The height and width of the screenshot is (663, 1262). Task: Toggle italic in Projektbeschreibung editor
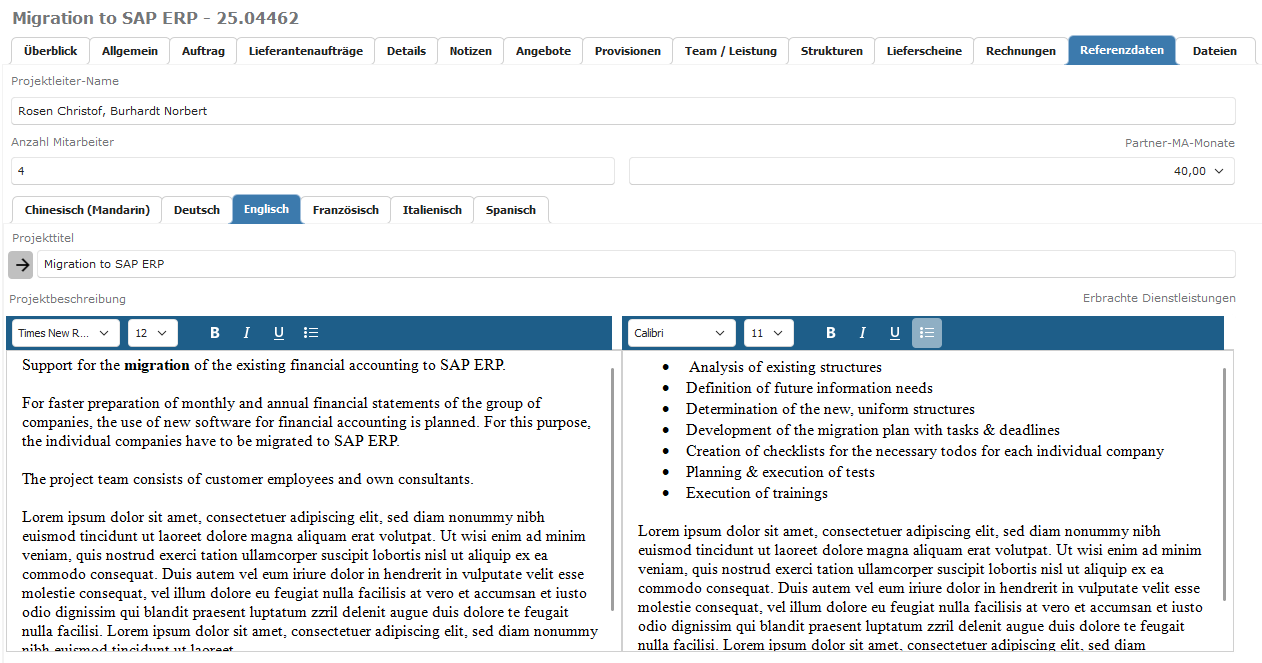246,333
